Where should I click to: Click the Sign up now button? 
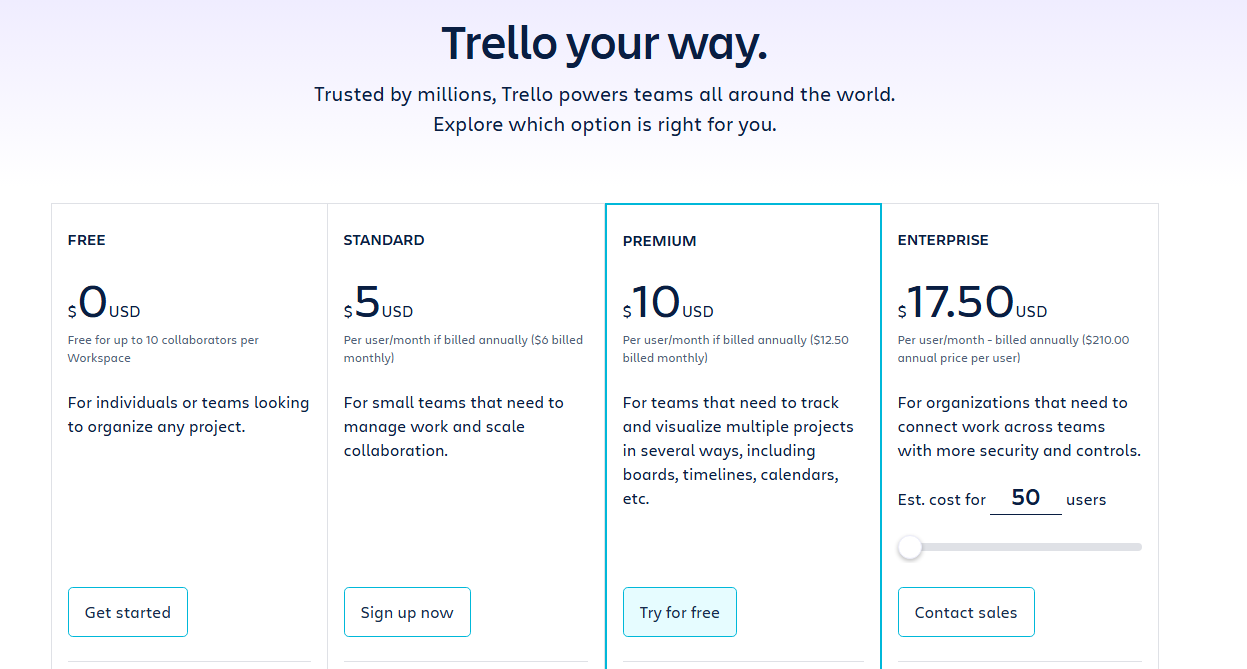[x=407, y=611]
